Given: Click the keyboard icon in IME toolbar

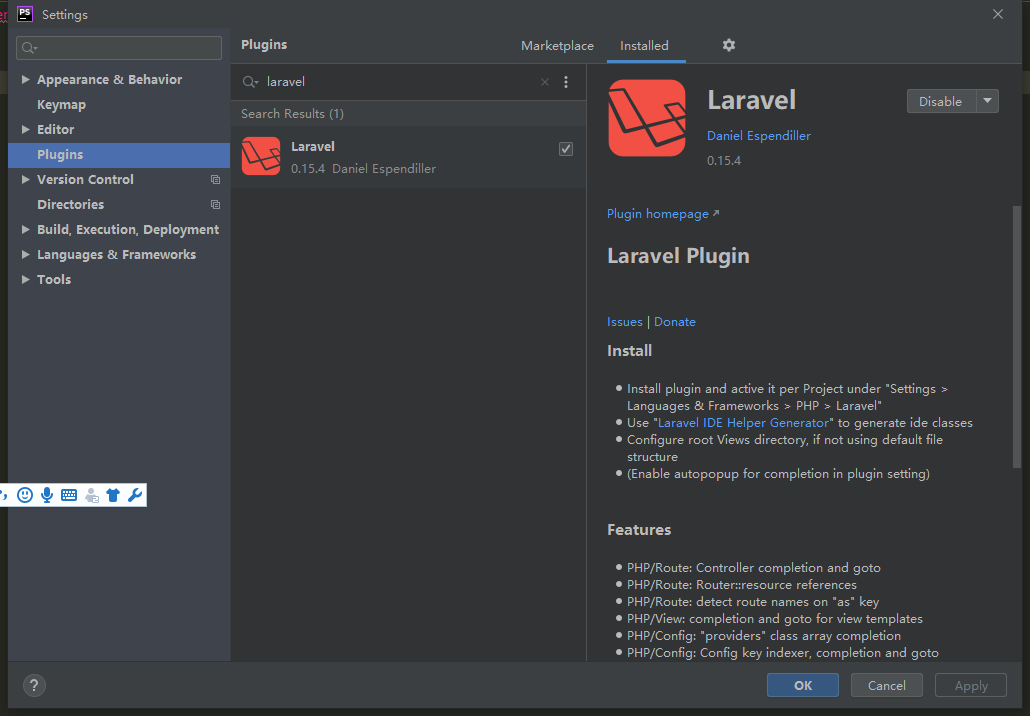Looking at the screenshot, I should pos(69,495).
